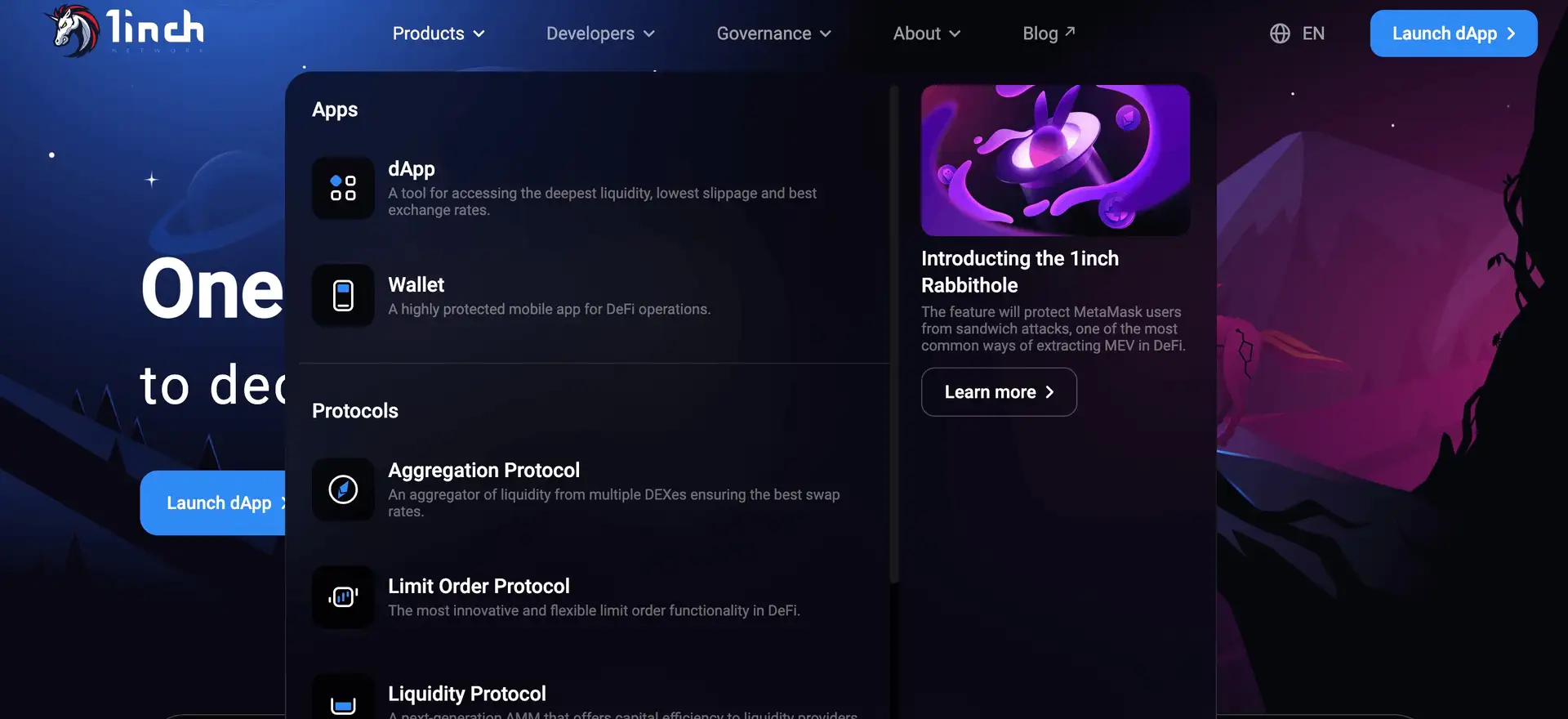Click the Aggregation Protocol compass icon
This screenshot has width=1568, height=719.
[343, 489]
